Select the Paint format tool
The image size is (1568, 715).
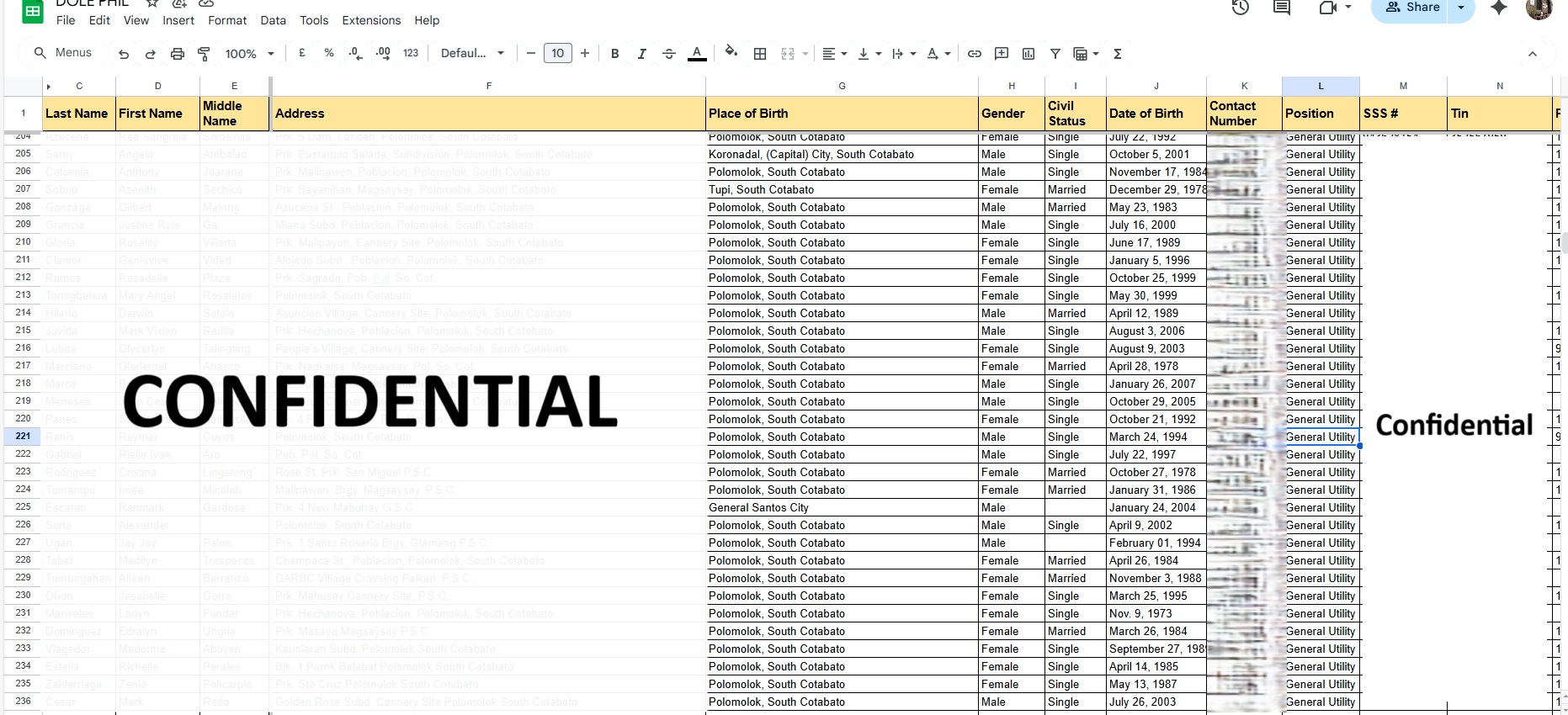[x=204, y=54]
